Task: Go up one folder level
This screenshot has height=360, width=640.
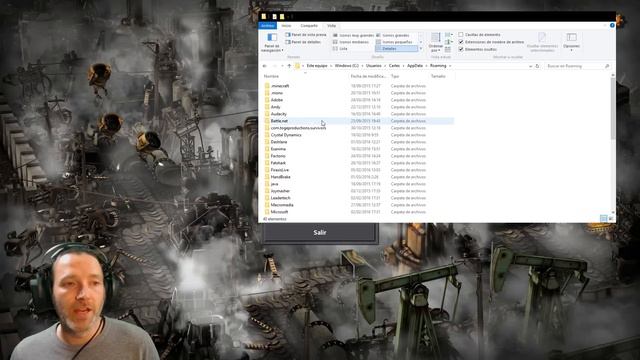Action: [x=289, y=66]
